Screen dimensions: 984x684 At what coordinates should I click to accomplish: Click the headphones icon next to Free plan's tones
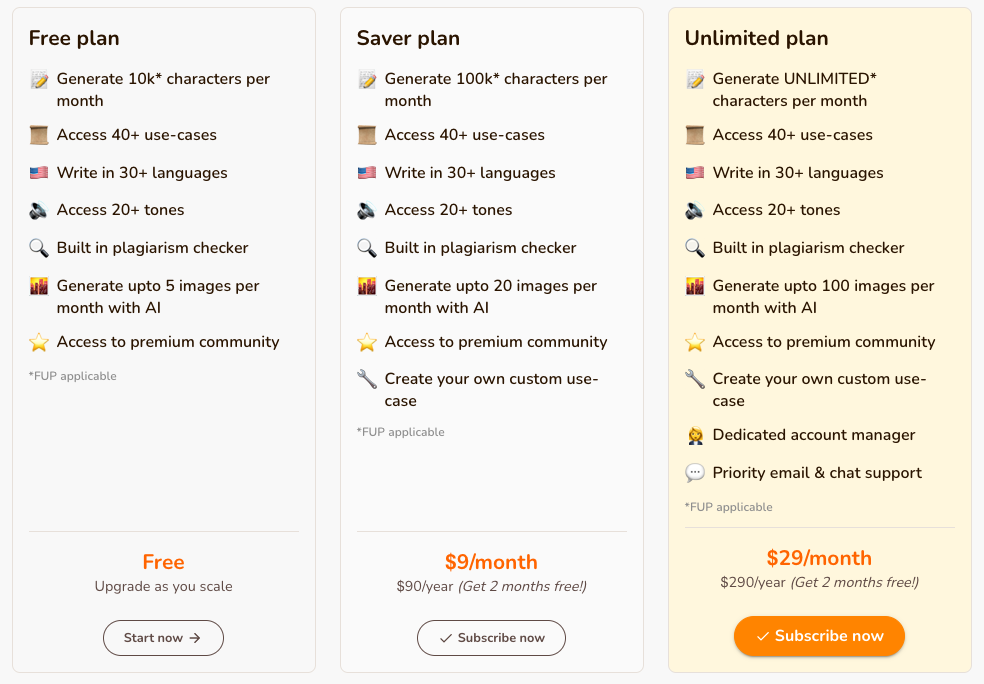click(x=38, y=209)
